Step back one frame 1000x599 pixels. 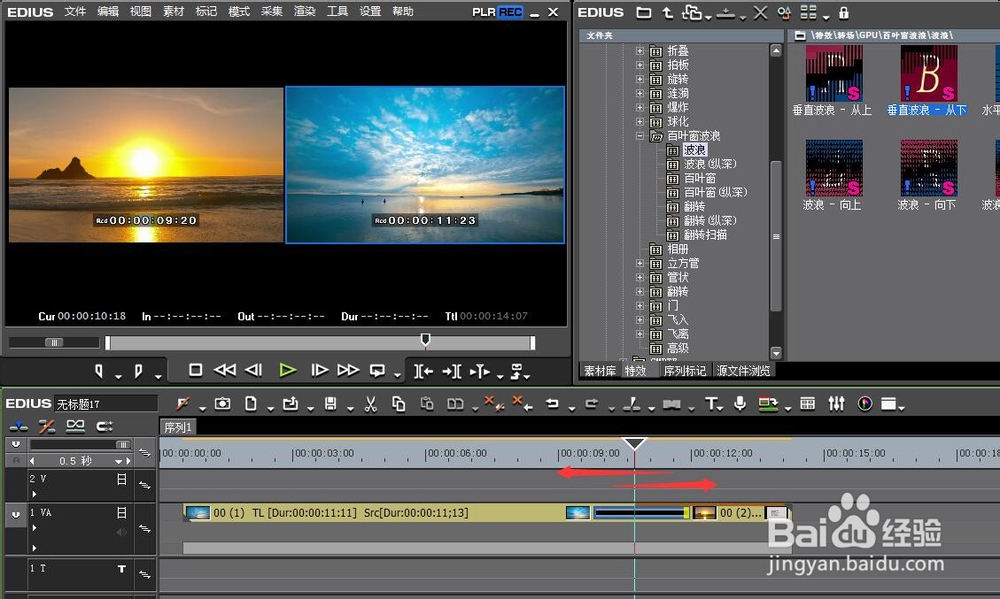pos(254,370)
